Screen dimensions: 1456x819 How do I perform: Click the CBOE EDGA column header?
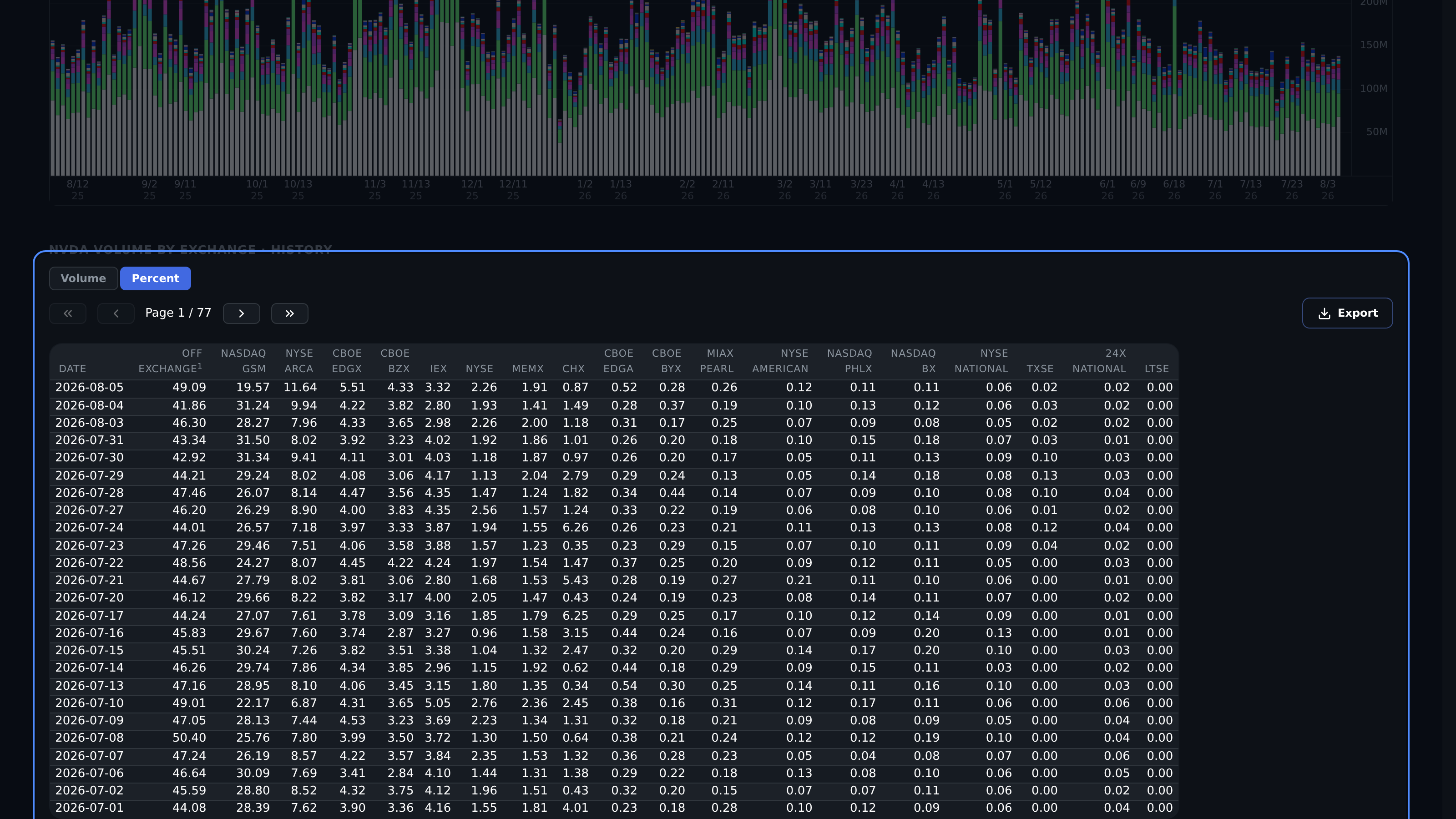[618, 361]
